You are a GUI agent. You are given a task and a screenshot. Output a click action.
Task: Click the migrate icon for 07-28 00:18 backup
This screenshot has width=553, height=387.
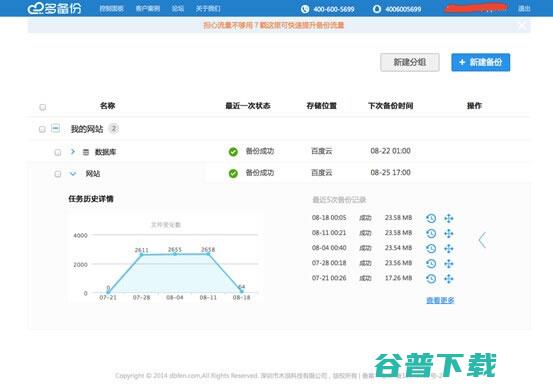tap(449, 264)
